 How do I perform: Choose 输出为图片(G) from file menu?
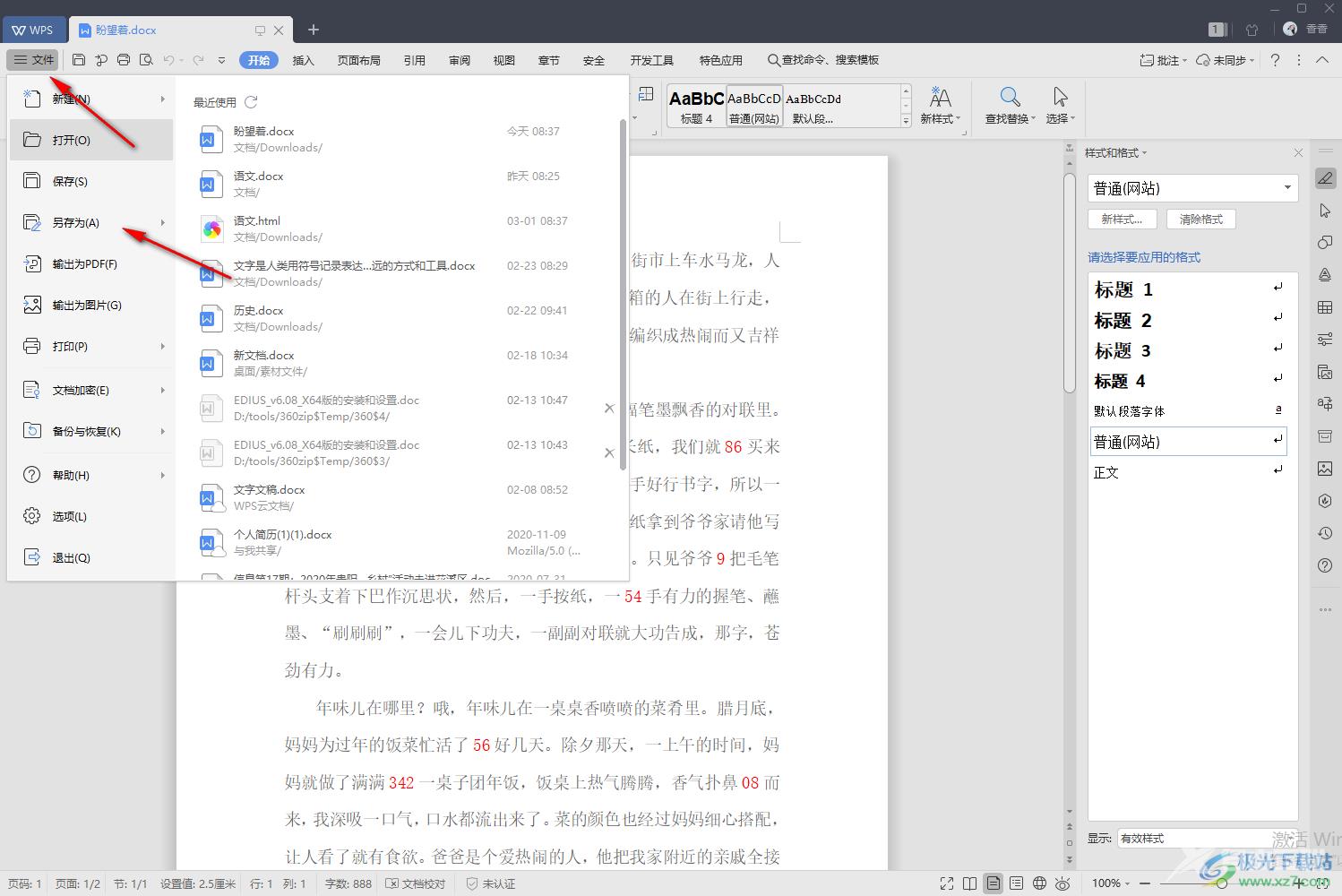pyautogui.click(x=91, y=305)
